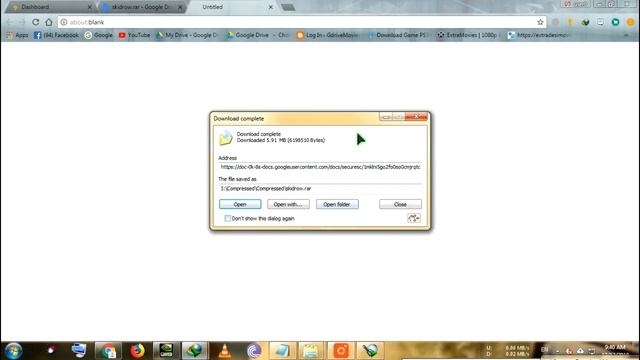
Task: Open the computer icon on the taskbar
Action: (79, 351)
